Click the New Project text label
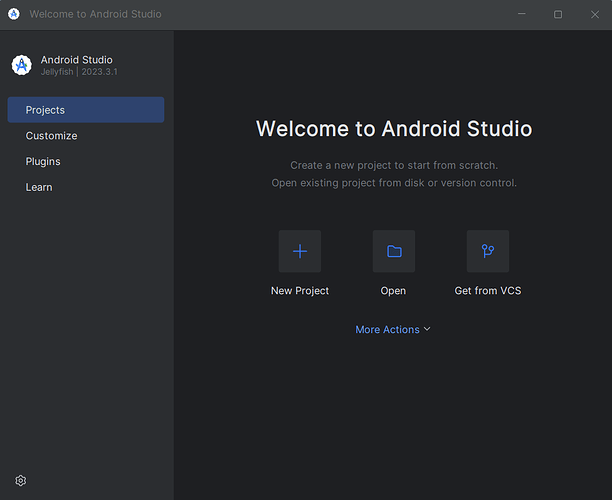Screen dimensions: 612x500 (x=299, y=291)
